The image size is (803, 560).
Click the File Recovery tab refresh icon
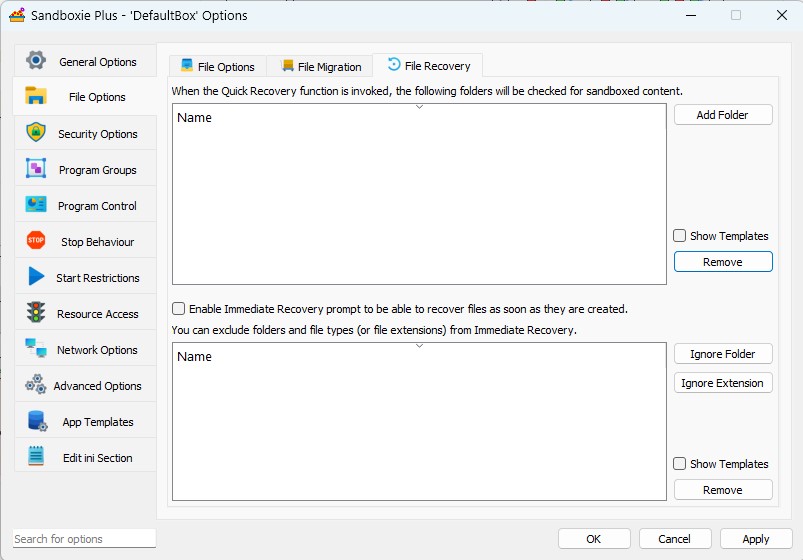[394, 65]
